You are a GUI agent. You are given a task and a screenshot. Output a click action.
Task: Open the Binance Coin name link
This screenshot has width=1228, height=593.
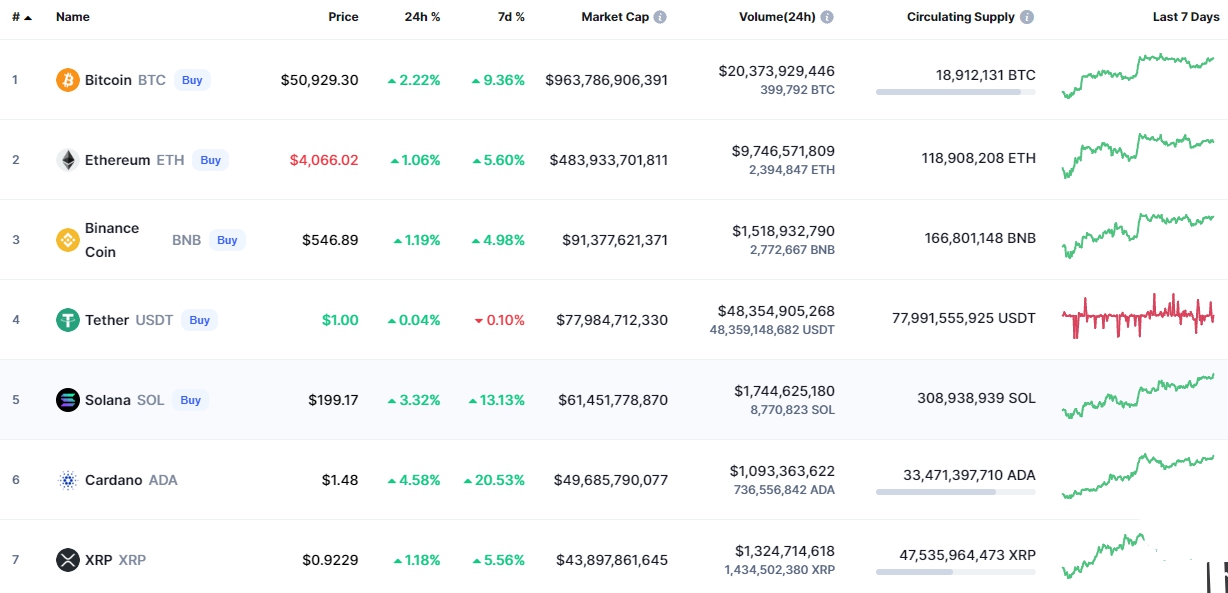pyautogui.click(x=112, y=240)
